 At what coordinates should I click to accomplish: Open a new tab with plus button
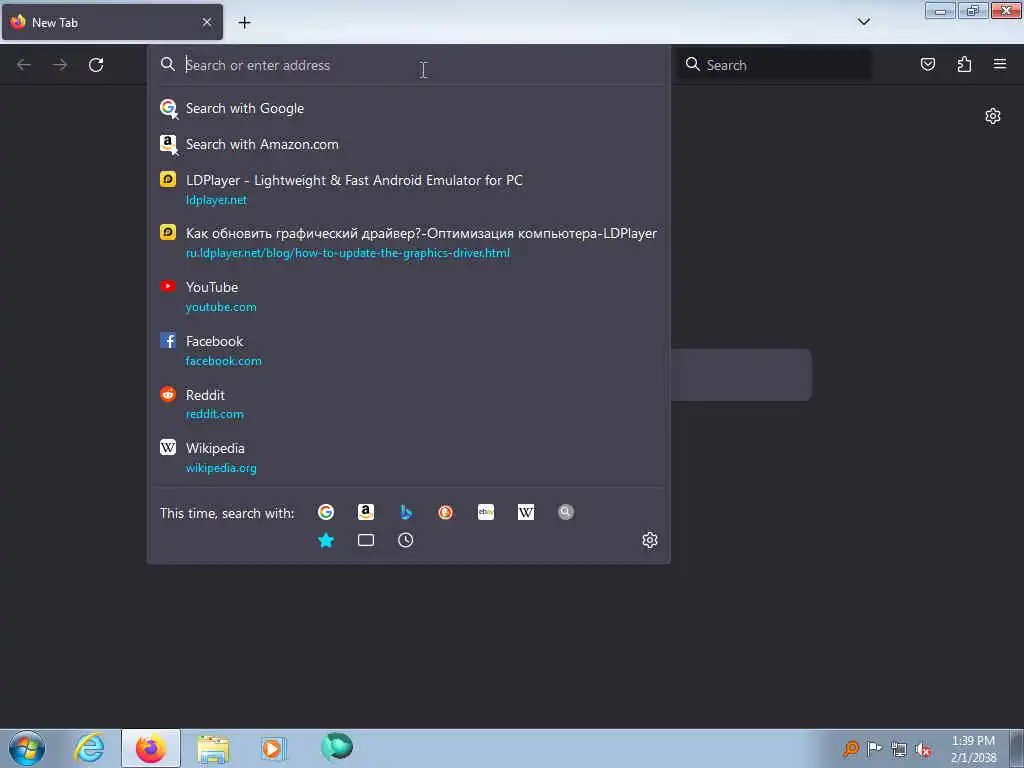pyautogui.click(x=244, y=23)
